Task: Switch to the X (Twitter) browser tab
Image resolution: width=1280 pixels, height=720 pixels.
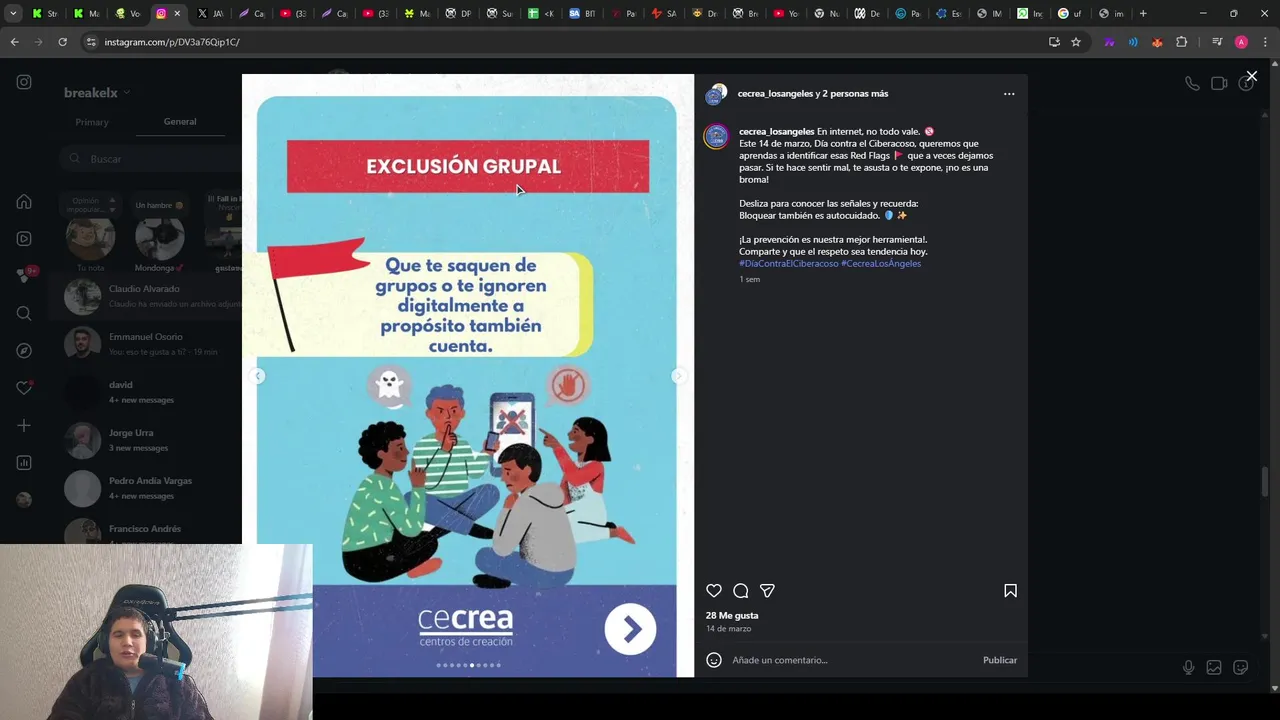Action: coord(210,14)
